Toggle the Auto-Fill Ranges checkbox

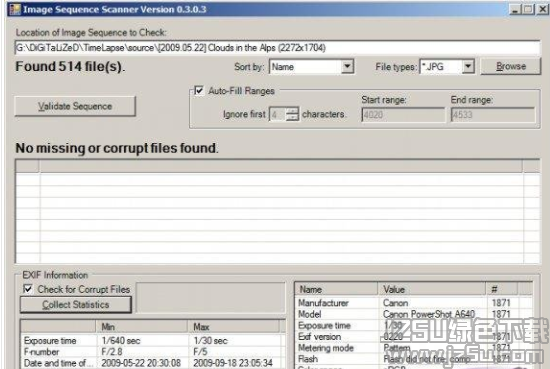(199, 90)
